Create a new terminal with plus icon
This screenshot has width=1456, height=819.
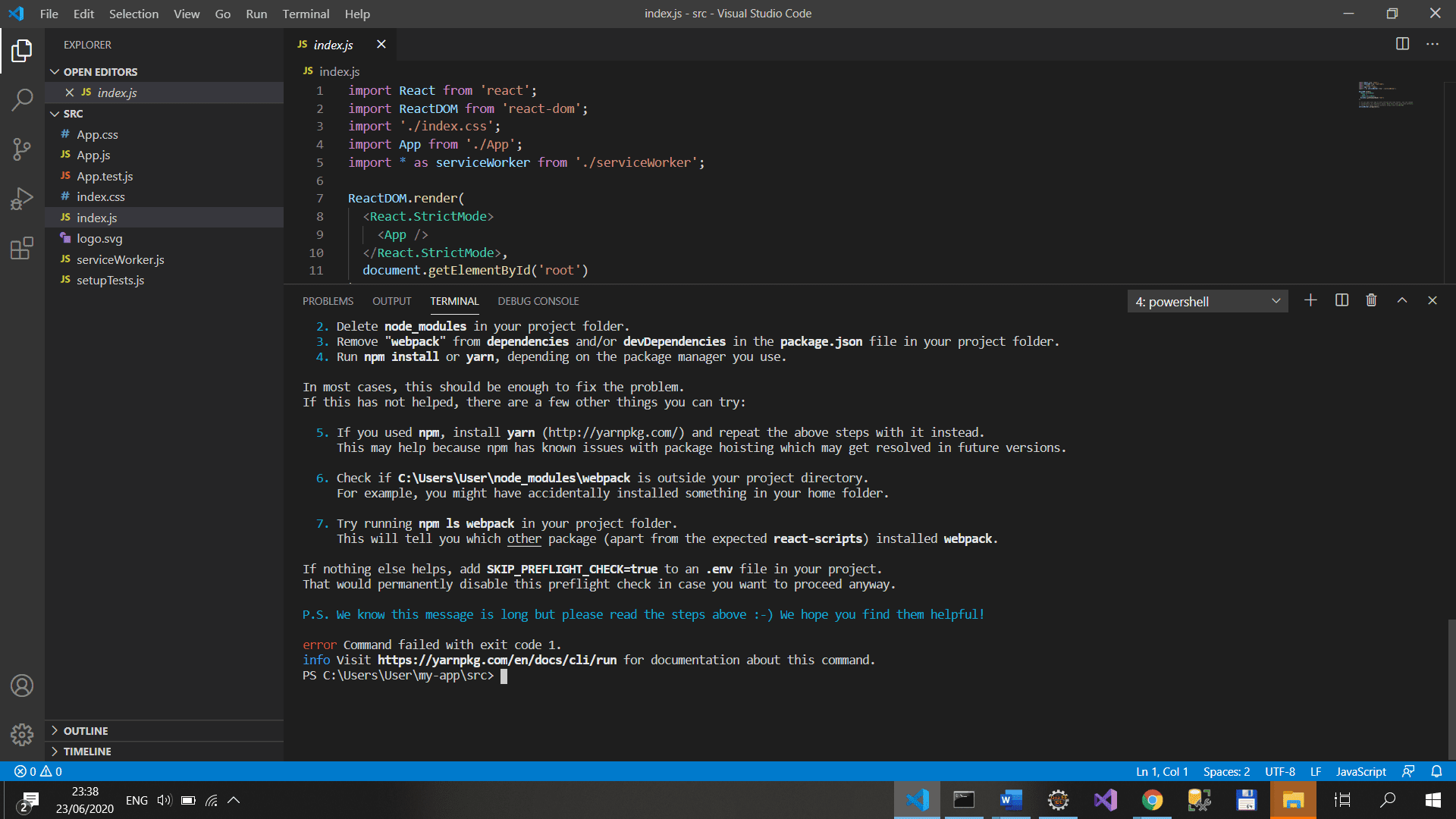[x=1310, y=300]
